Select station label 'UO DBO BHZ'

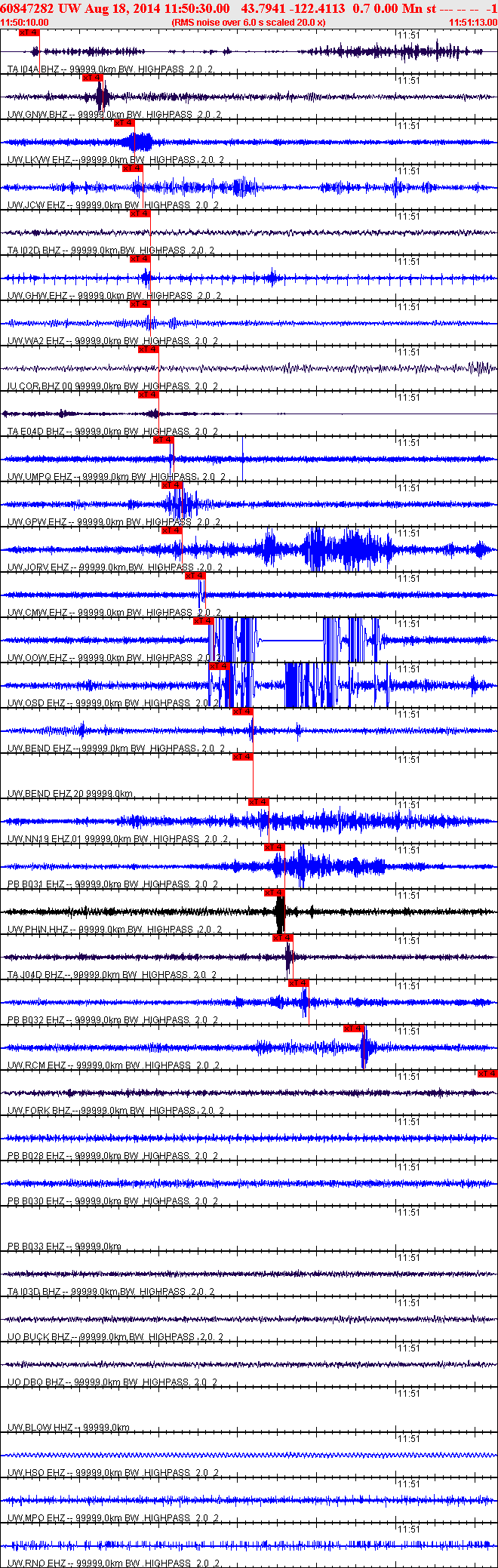pyautogui.click(x=36, y=1382)
